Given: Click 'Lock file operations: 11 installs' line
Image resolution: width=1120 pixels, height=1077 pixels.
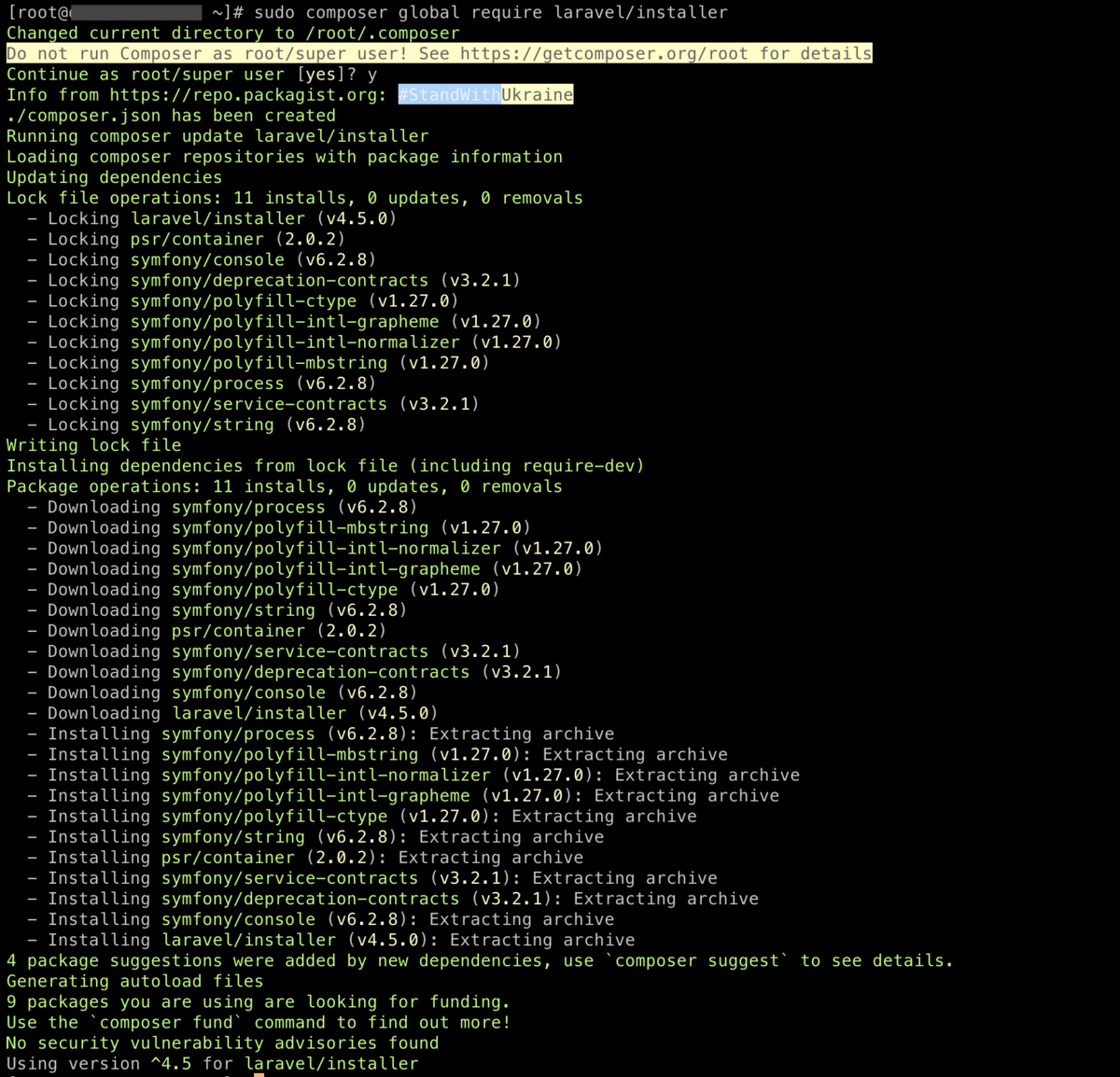Looking at the screenshot, I should (x=295, y=197).
